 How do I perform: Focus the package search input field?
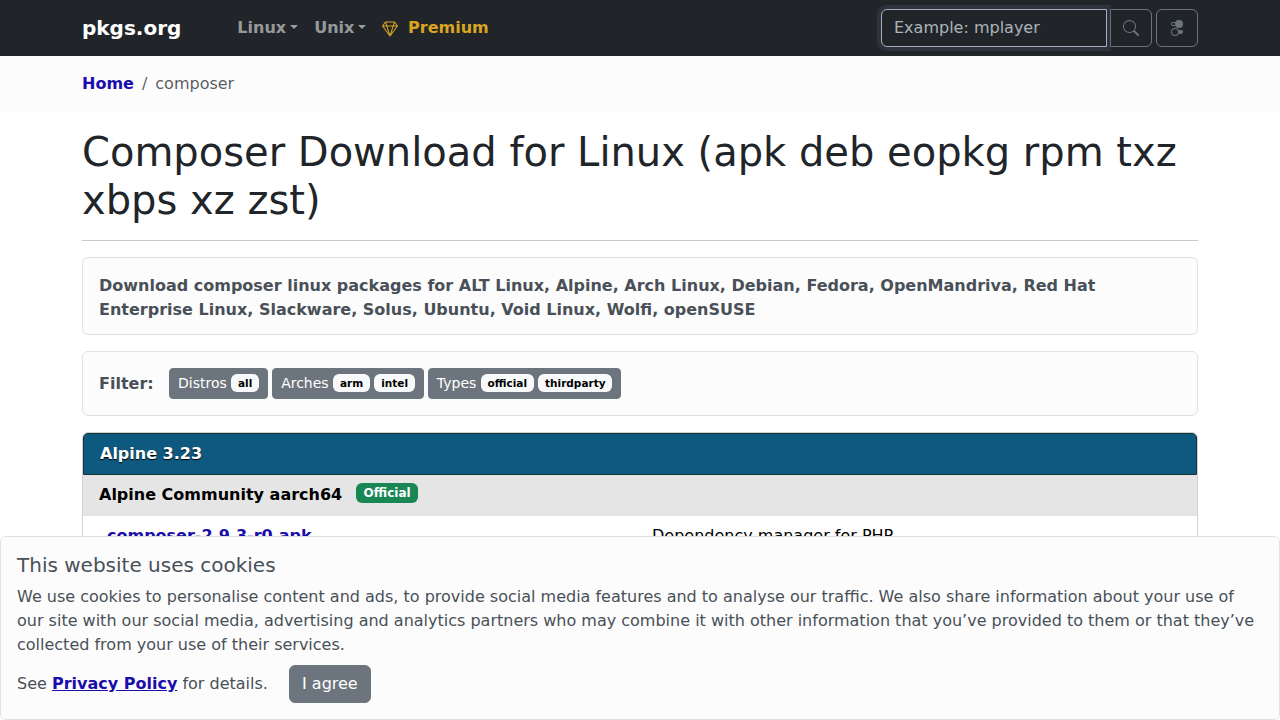point(993,28)
